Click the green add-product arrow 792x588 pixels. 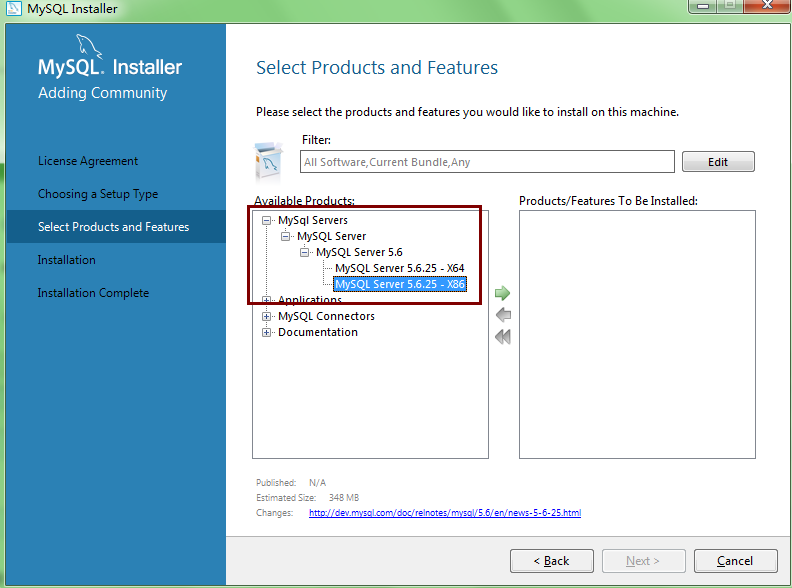click(503, 293)
